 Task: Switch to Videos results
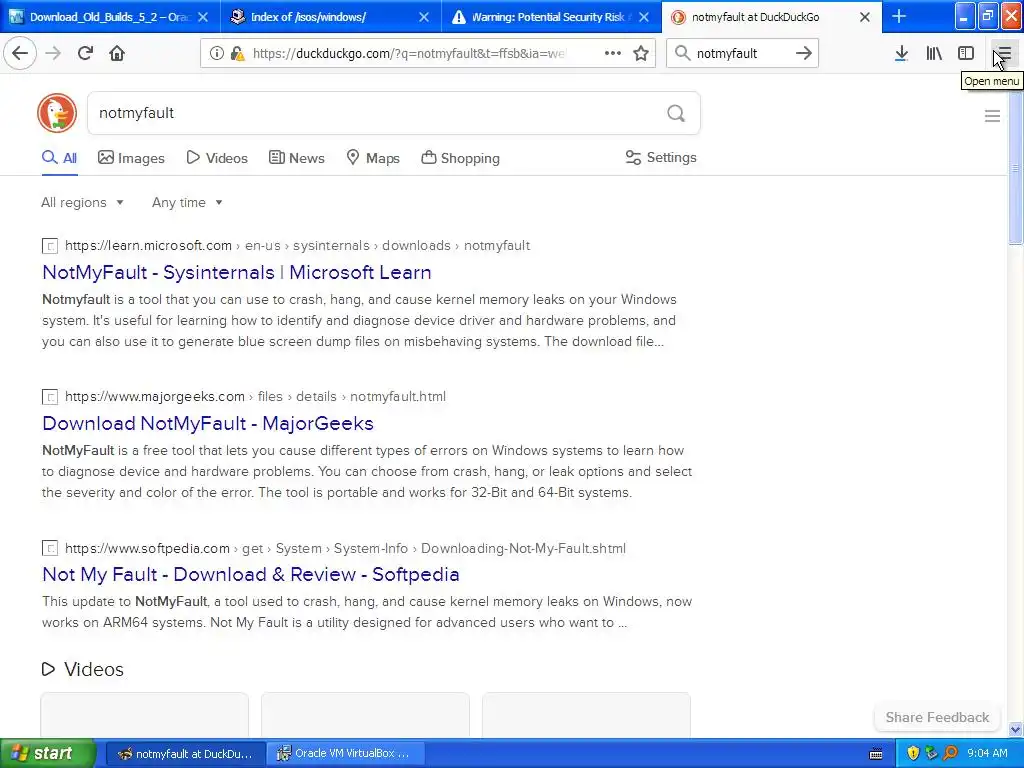[x=217, y=158]
